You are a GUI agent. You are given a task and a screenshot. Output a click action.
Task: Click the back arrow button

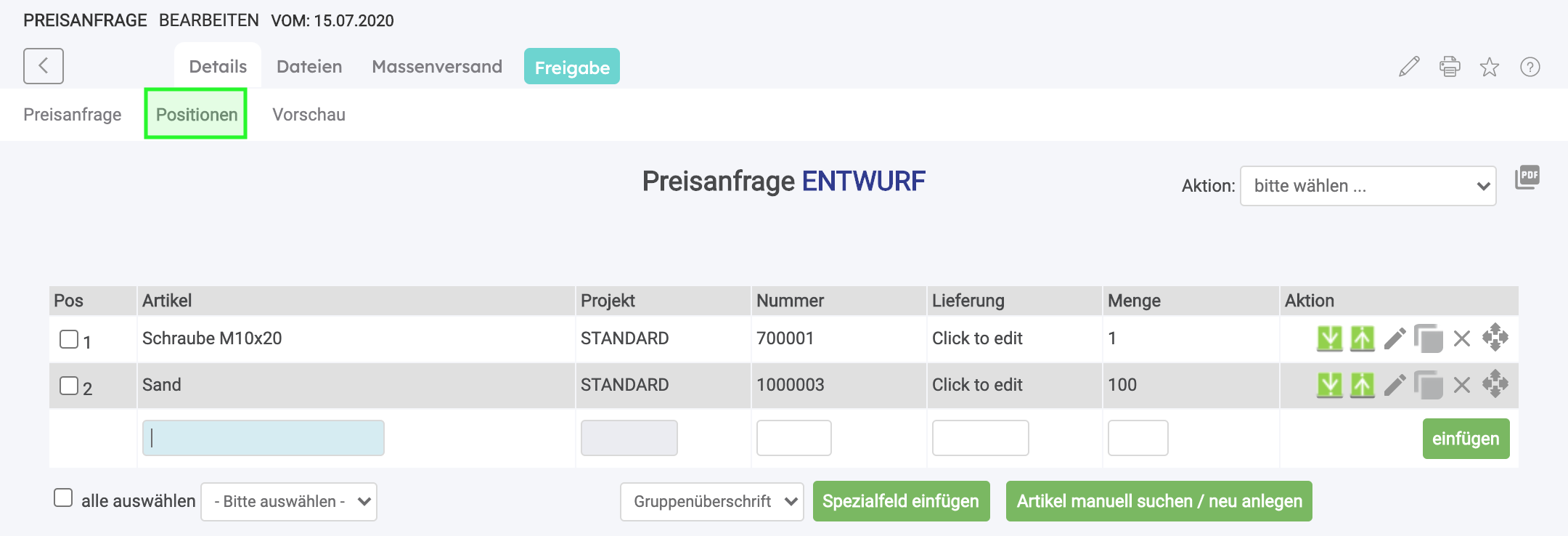[x=44, y=66]
